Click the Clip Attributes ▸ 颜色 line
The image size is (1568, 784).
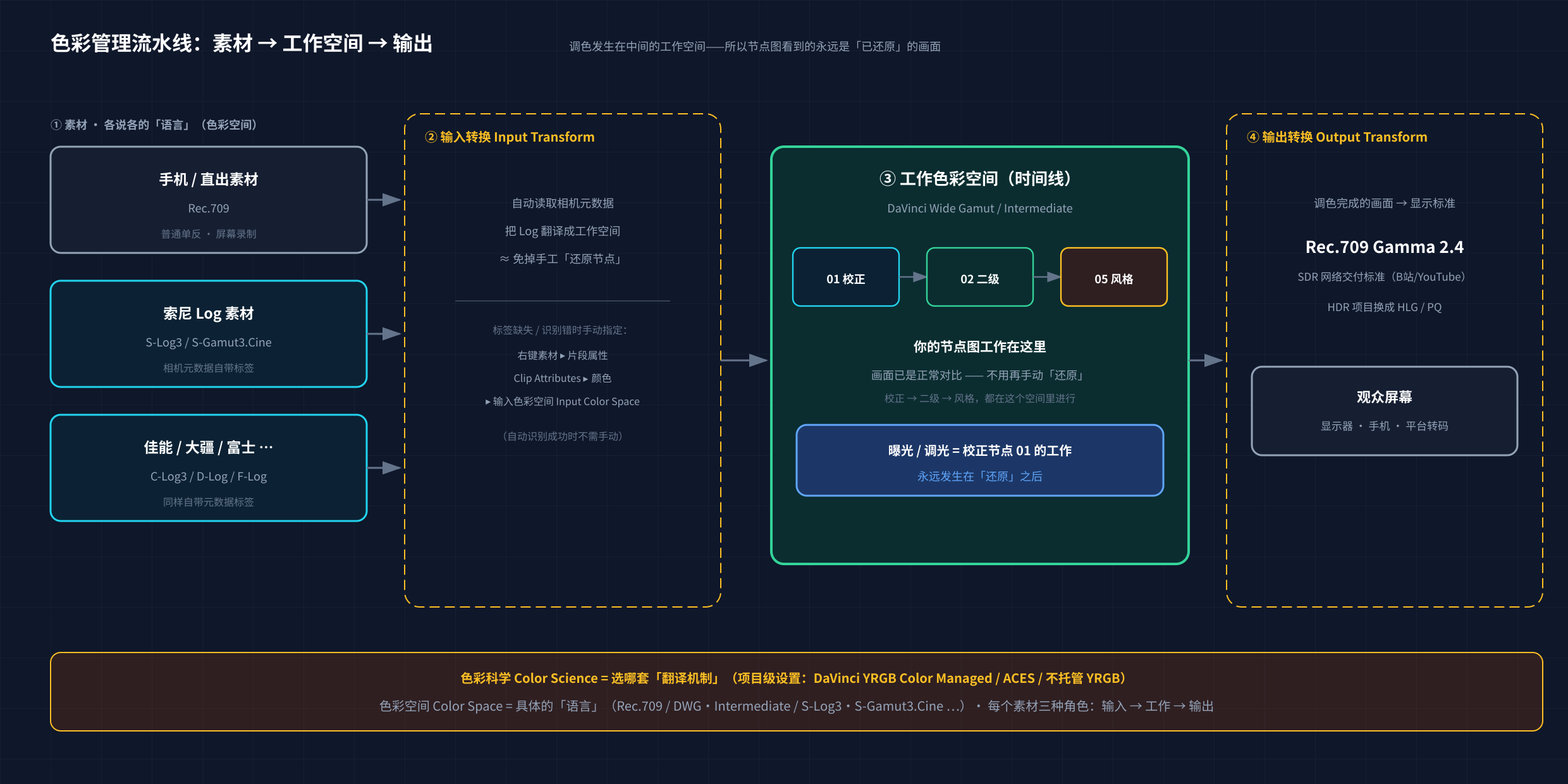(563, 378)
